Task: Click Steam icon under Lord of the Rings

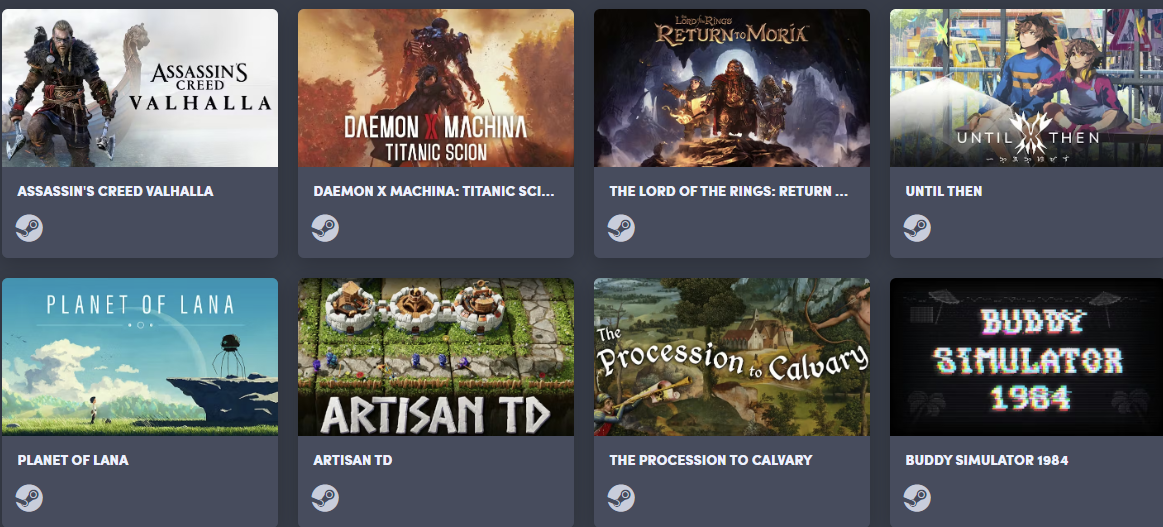Action: pyautogui.click(x=622, y=228)
